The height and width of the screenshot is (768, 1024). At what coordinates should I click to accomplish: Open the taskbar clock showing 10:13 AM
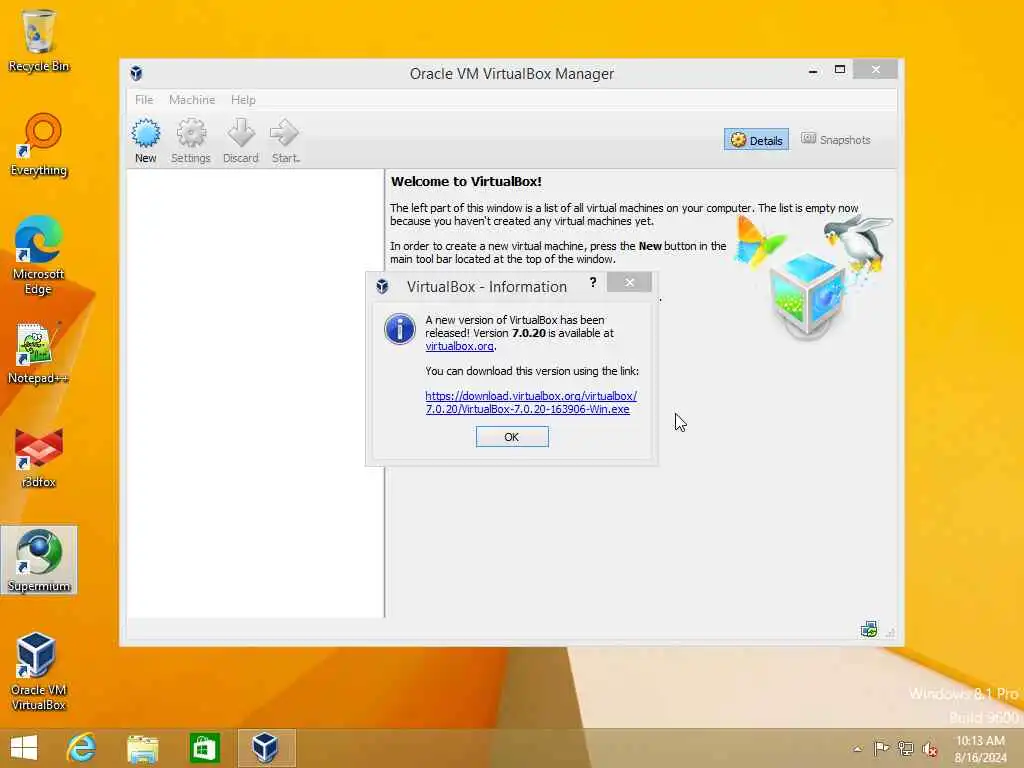980,749
